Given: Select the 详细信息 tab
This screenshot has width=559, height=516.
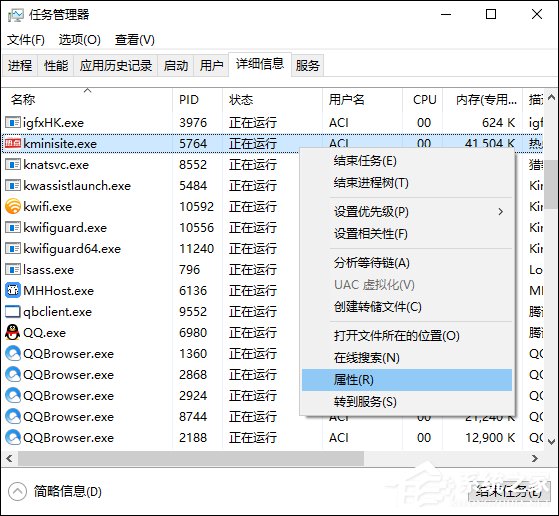Looking at the screenshot, I should tap(260, 64).
